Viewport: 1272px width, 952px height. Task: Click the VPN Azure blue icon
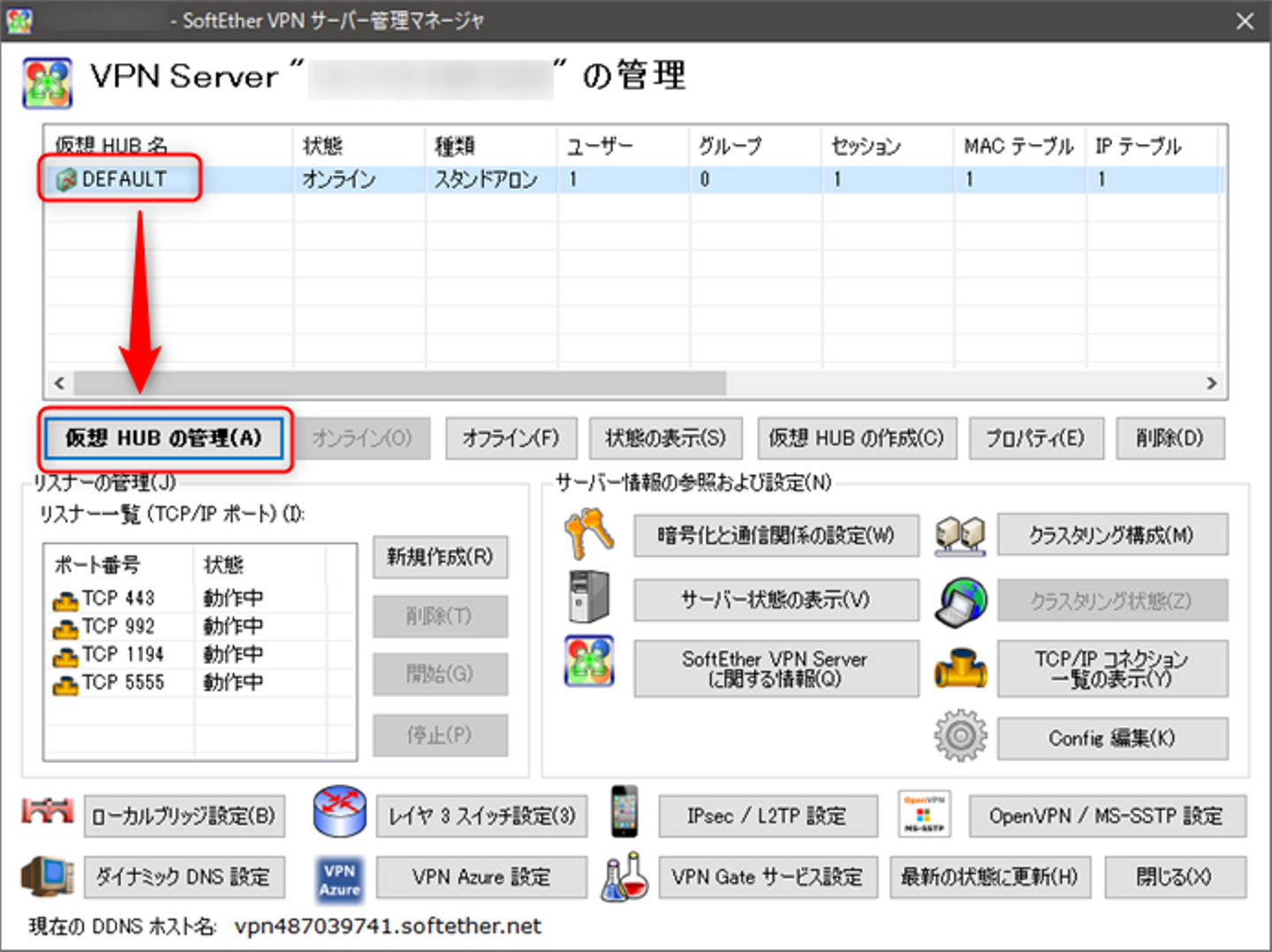[340, 880]
